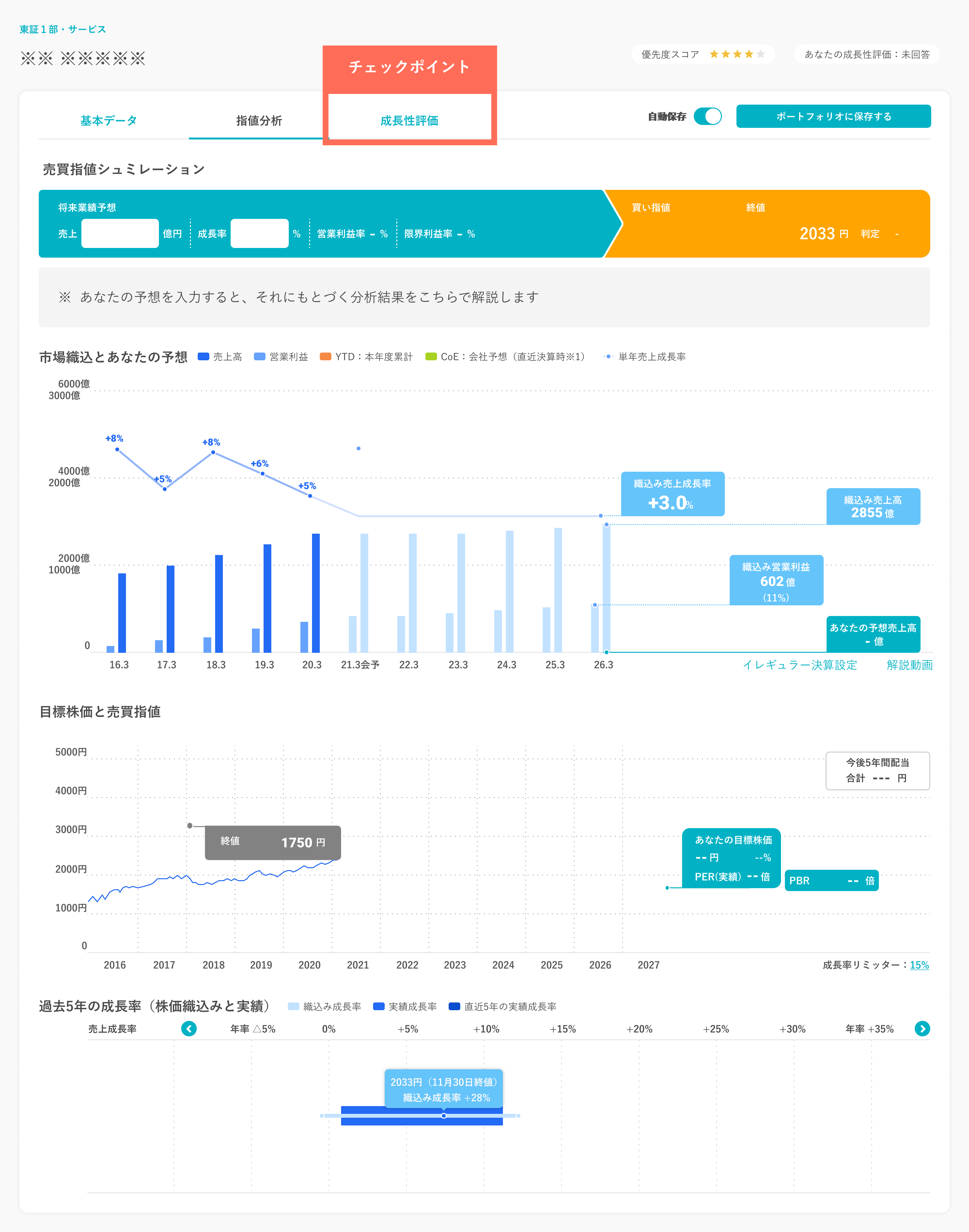Click the 売上 input field
Screen dimensions: 969x1232
[120, 233]
